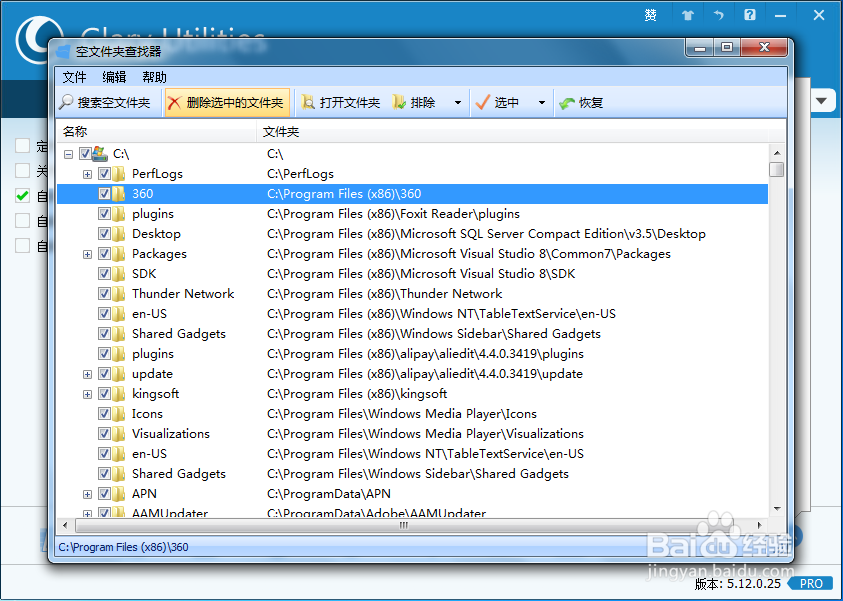Select path C:\Program Files (x86)\alipay\aliedit\4.4.0.3419\plugins
This screenshot has width=843, height=601.
click(425, 354)
